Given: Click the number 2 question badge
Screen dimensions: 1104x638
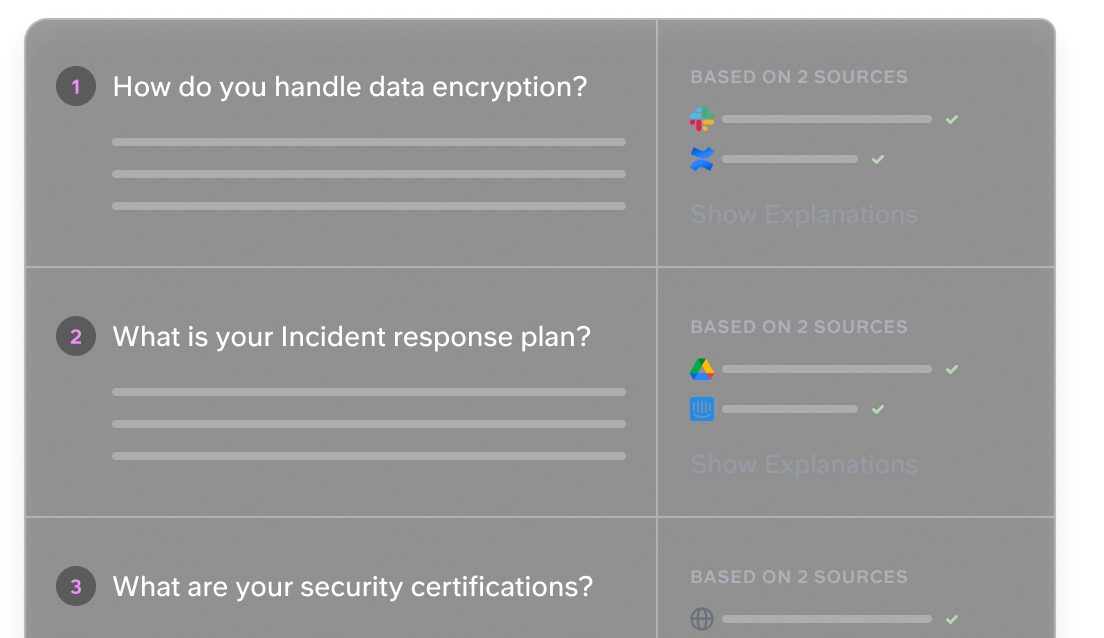Looking at the screenshot, I should (x=76, y=337).
